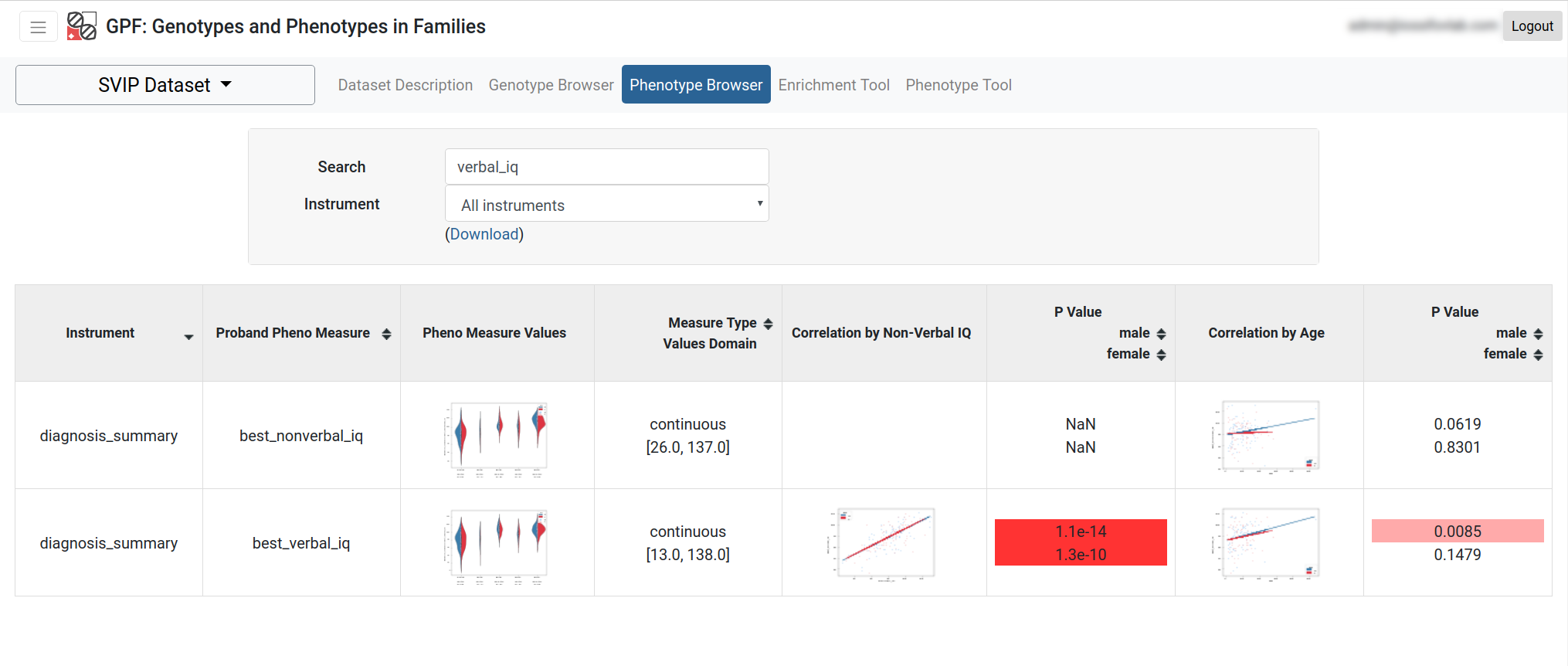Image resolution: width=1568 pixels, height=666 pixels.
Task: Select best_verbal_iq measure name
Action: coord(301,543)
